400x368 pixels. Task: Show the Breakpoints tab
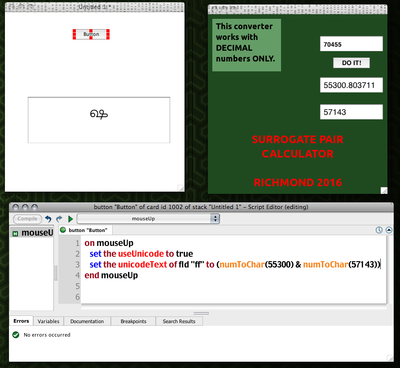pyautogui.click(x=133, y=321)
